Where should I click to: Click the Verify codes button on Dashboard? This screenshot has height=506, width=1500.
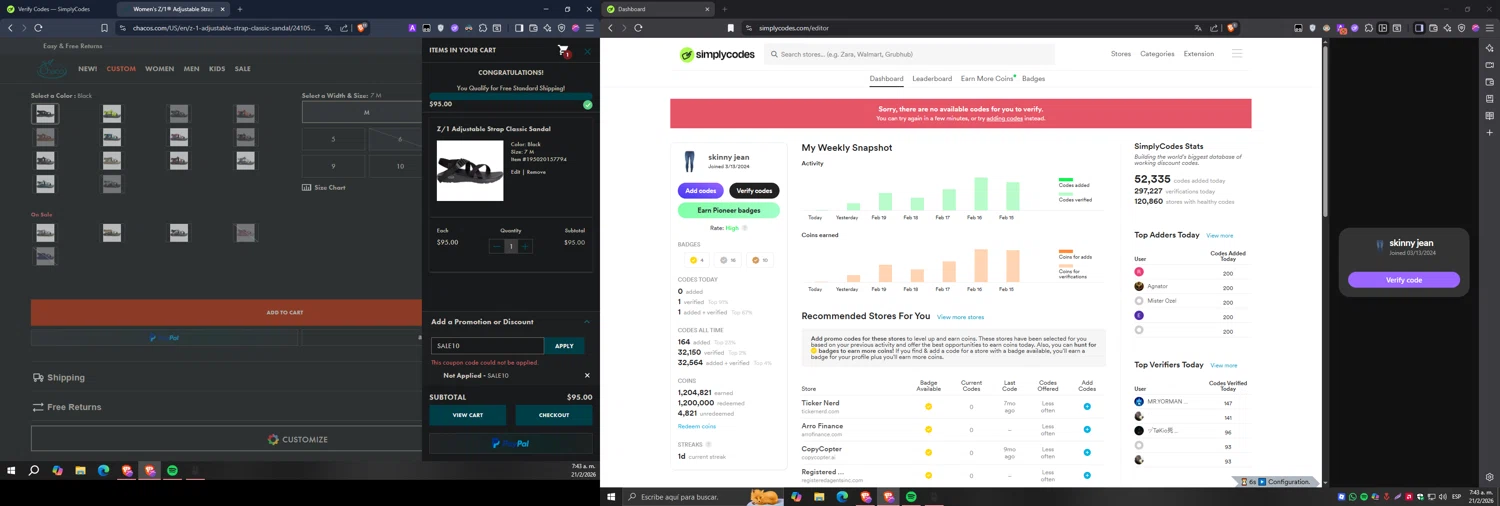click(754, 190)
